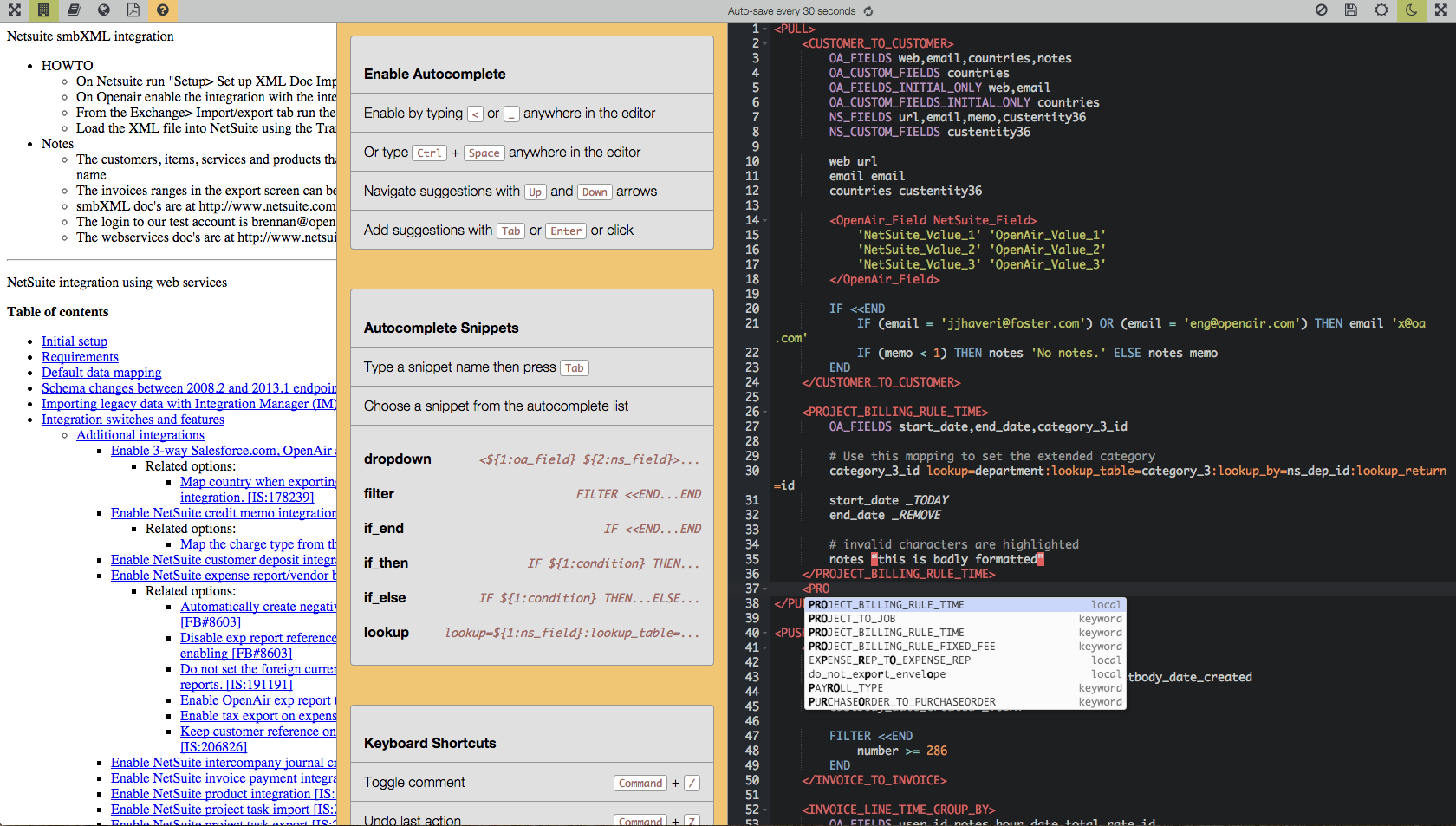Click the dropdown snippet row
Screen dimensions: 1456x826
(532, 459)
